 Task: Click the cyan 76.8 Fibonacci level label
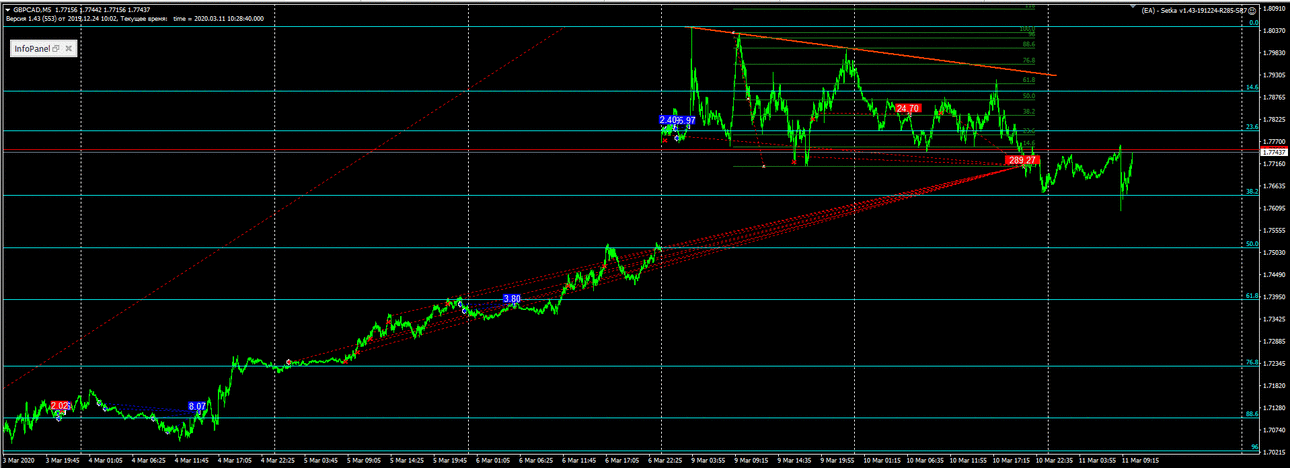[x=1251, y=362]
